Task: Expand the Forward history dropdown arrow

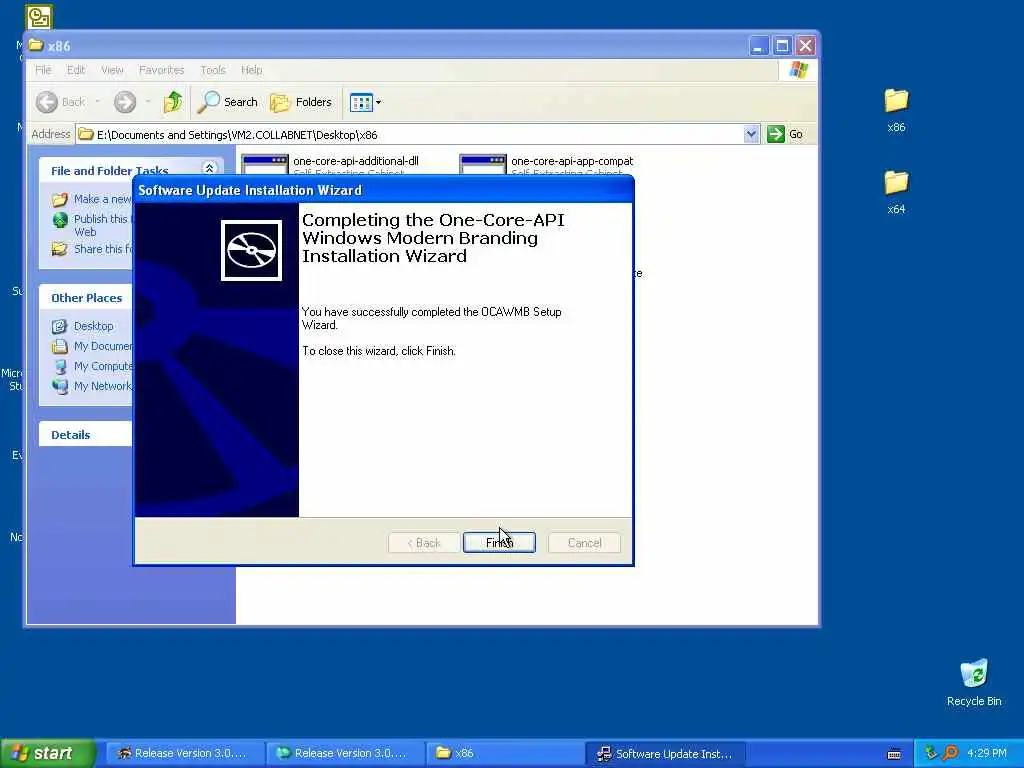Action: (148, 102)
